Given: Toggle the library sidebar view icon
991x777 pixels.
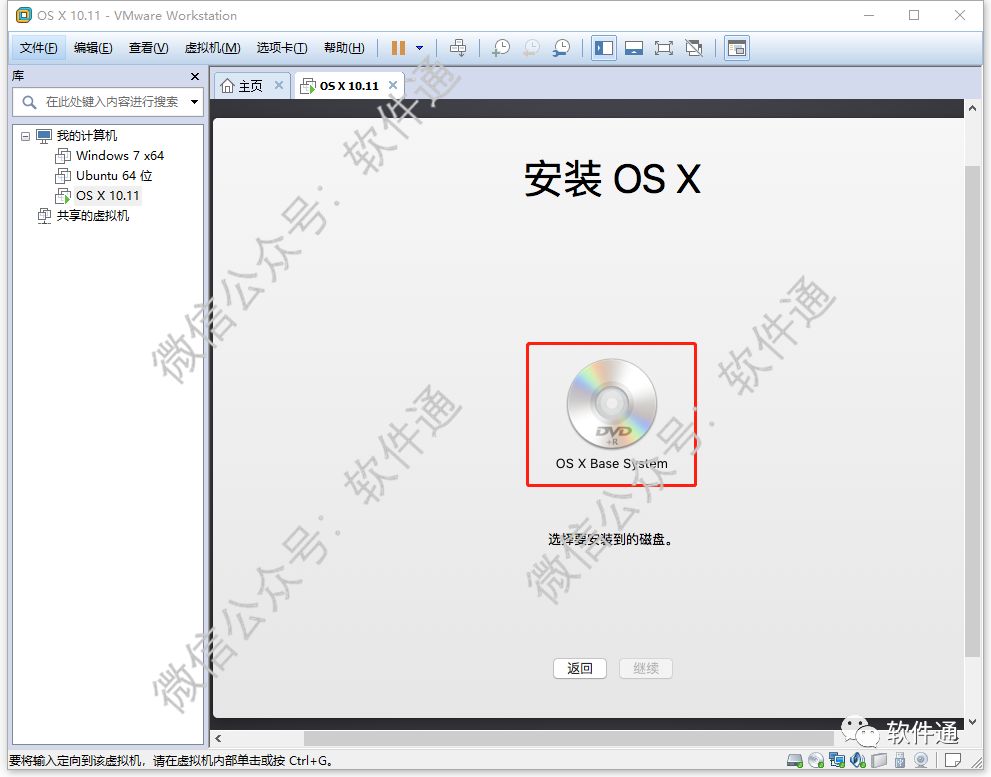Looking at the screenshot, I should [x=604, y=48].
